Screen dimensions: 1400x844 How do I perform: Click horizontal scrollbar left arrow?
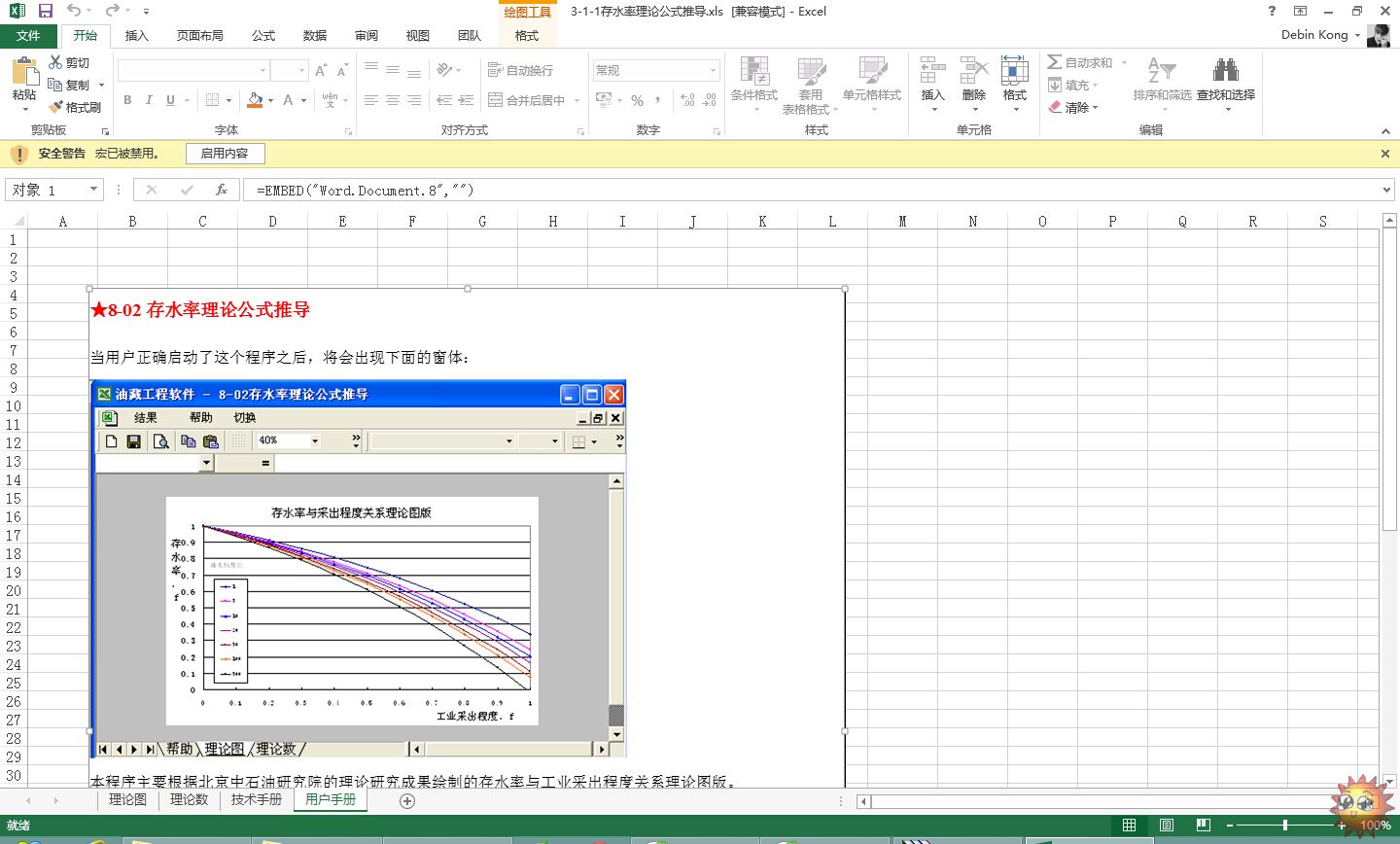coord(863,802)
